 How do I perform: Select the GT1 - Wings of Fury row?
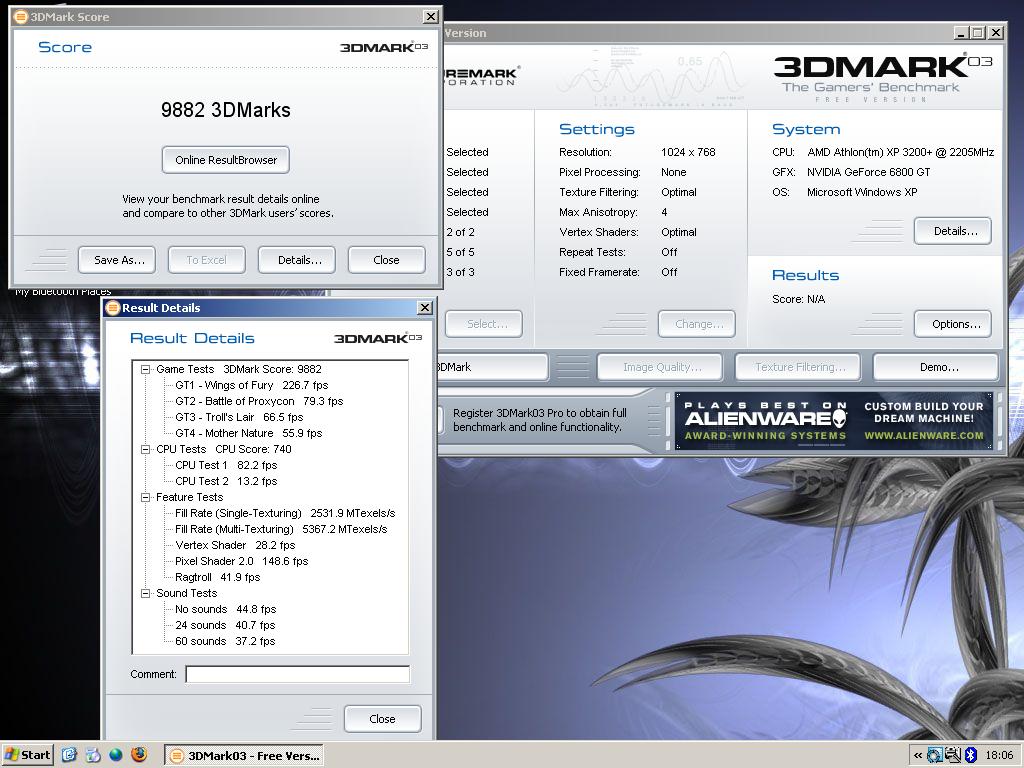(x=251, y=385)
